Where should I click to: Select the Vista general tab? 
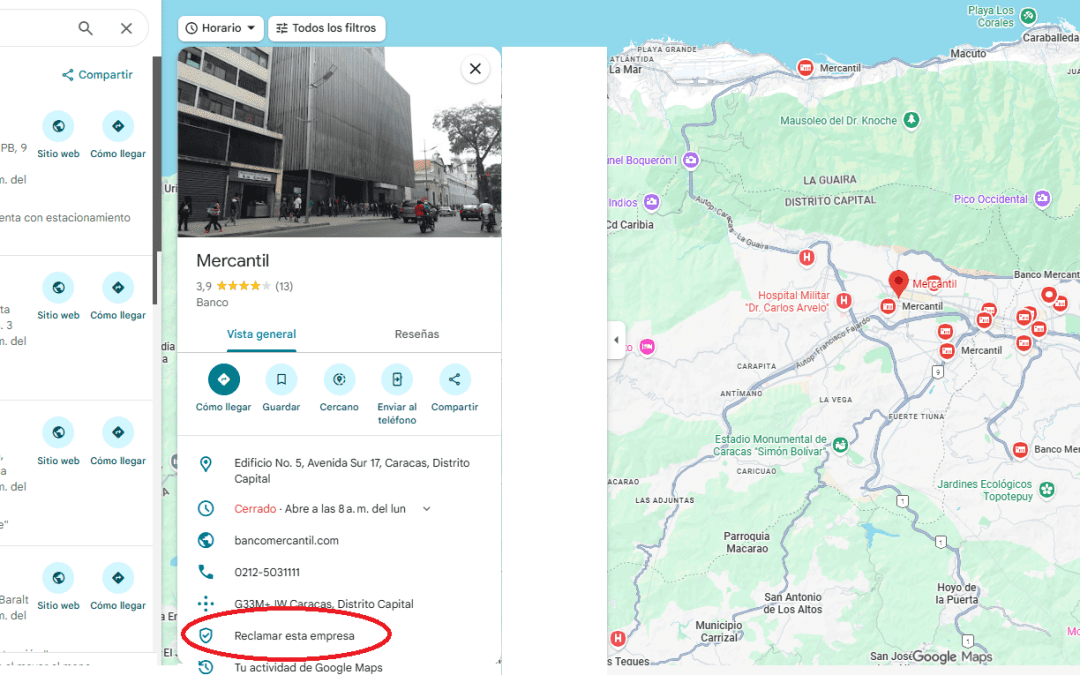[x=261, y=334]
